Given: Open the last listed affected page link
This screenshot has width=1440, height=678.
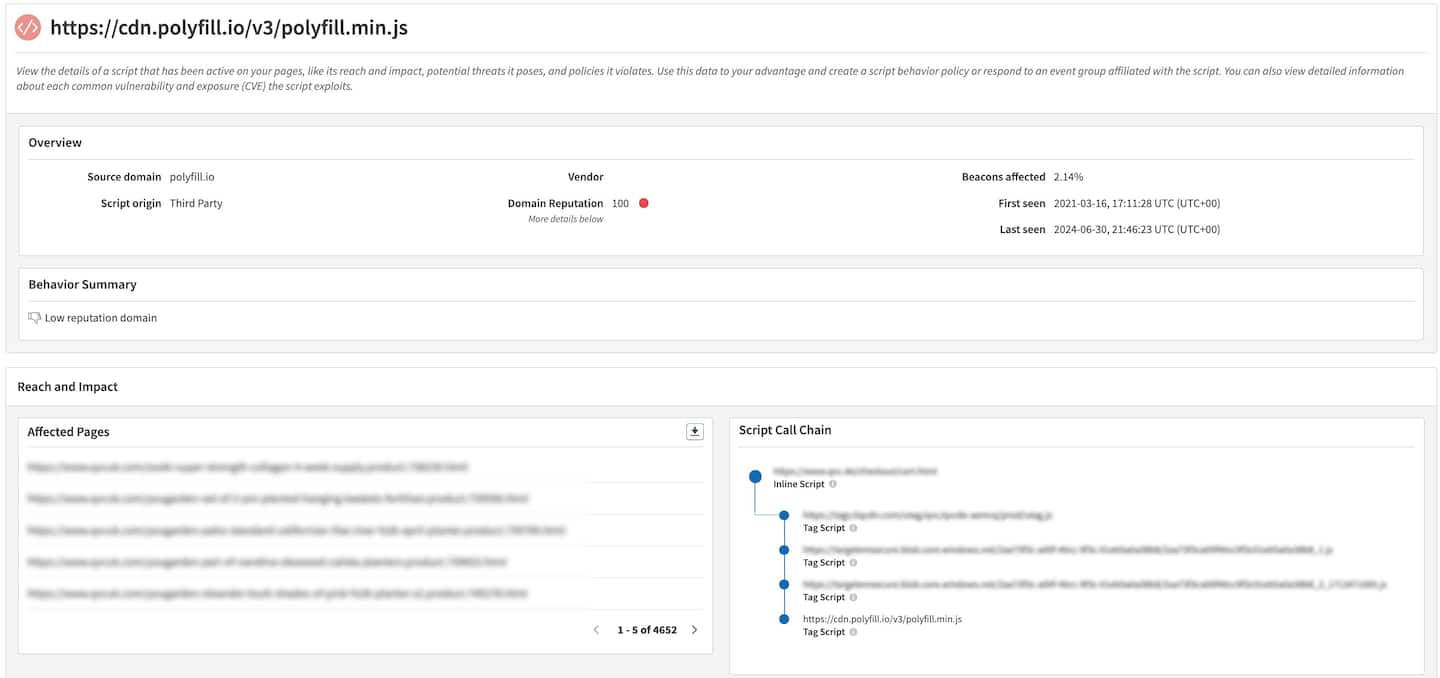Looking at the screenshot, I should 277,593.
